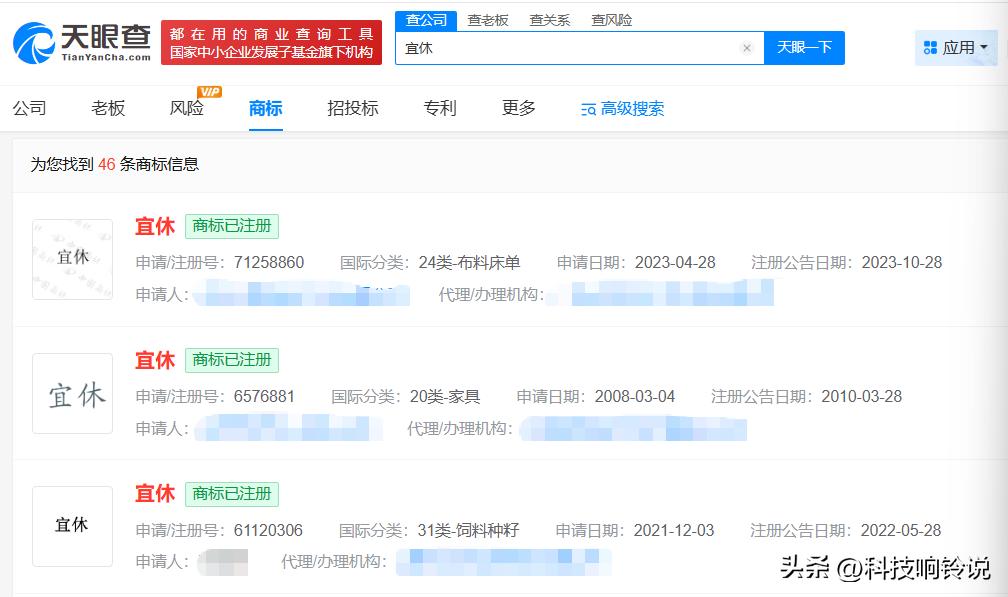The width and height of the screenshot is (1008, 597).
Task: Click the class 31类-饲料种籽
Action: point(468,530)
